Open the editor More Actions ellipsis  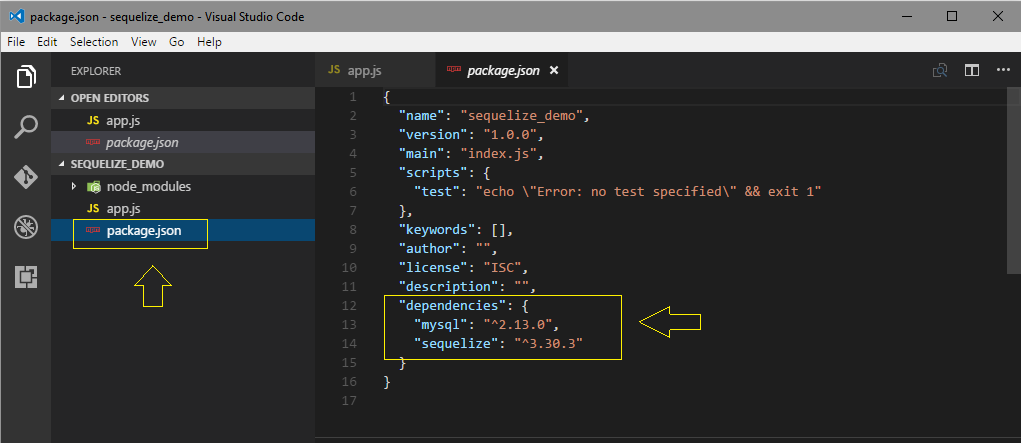click(1003, 70)
